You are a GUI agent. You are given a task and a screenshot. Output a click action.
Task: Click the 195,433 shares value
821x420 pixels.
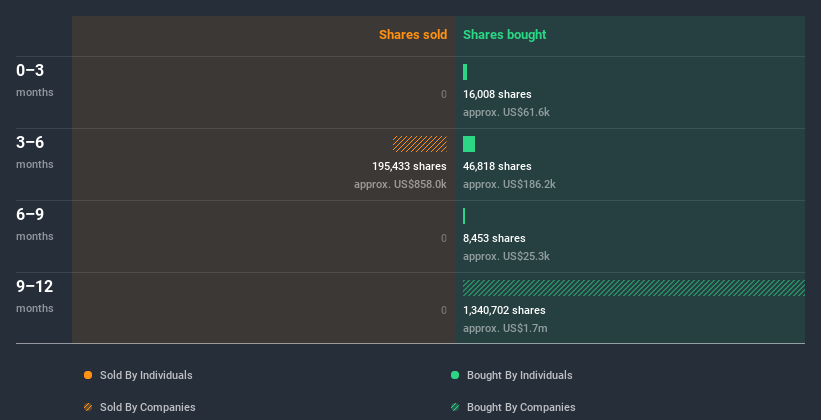pos(409,166)
